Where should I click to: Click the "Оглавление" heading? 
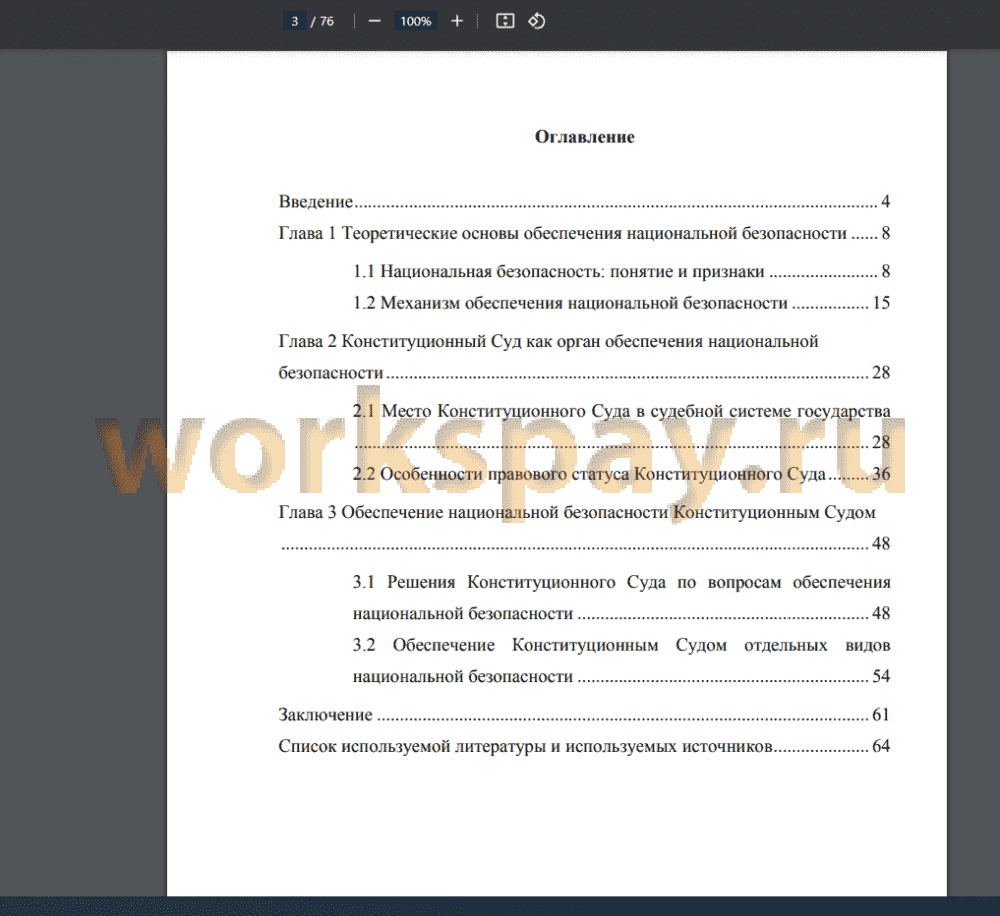pos(584,137)
